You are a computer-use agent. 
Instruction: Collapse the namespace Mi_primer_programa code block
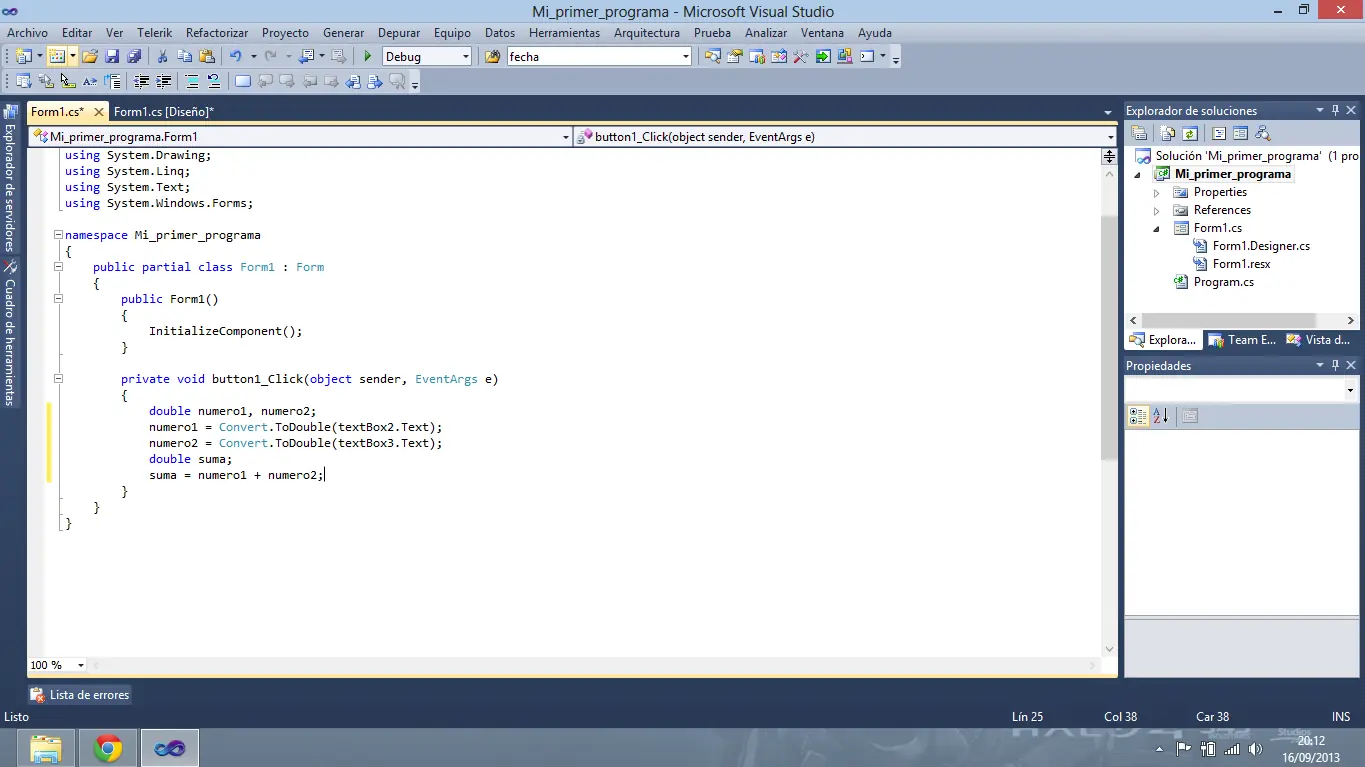[x=58, y=235]
